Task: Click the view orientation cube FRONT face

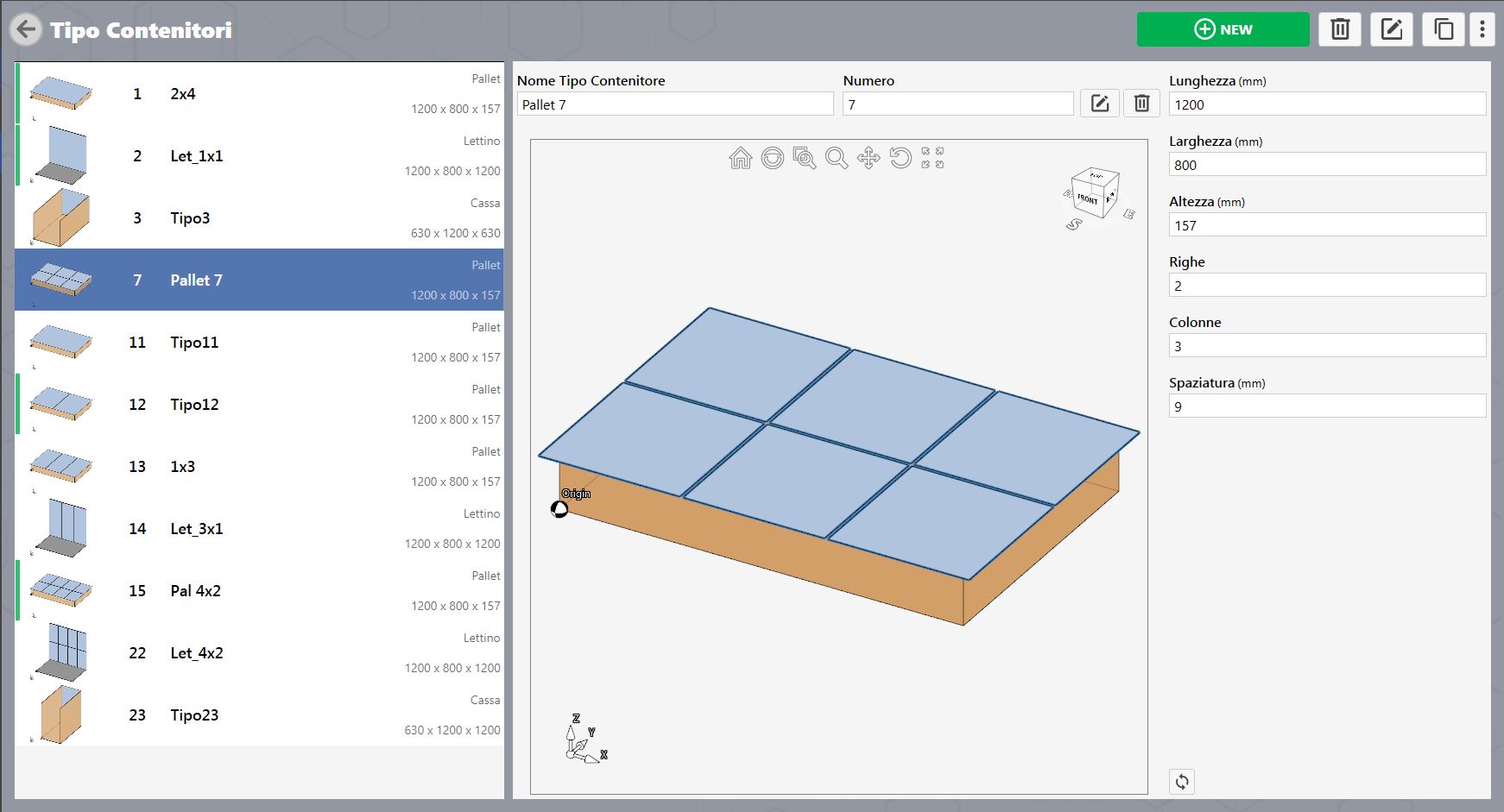Action: click(1088, 199)
